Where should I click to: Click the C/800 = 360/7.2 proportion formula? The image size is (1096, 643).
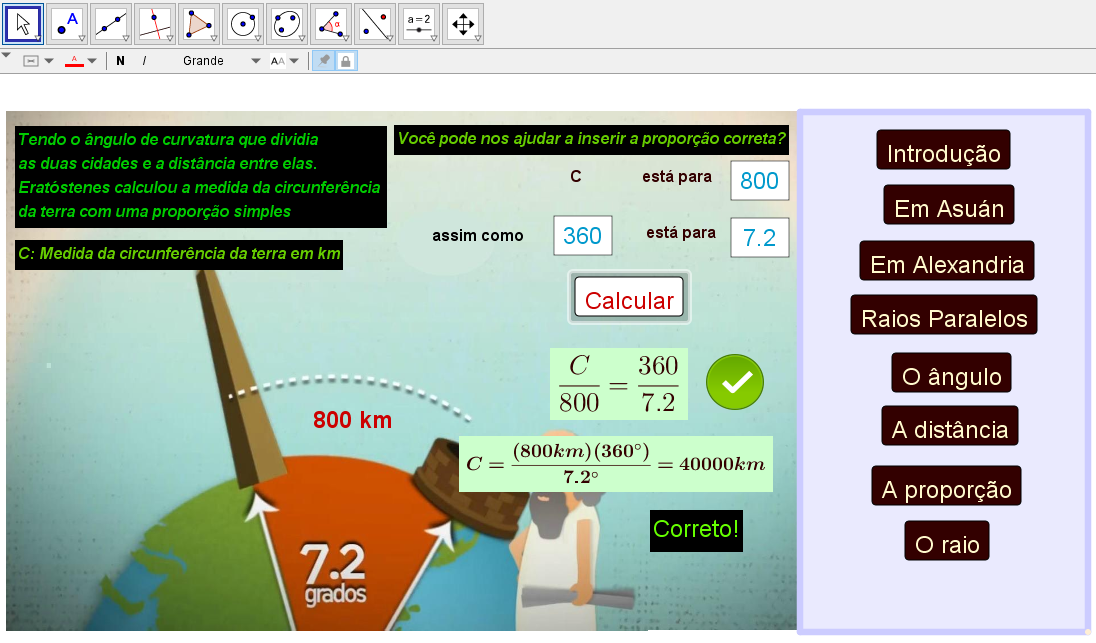pyautogui.click(x=619, y=384)
